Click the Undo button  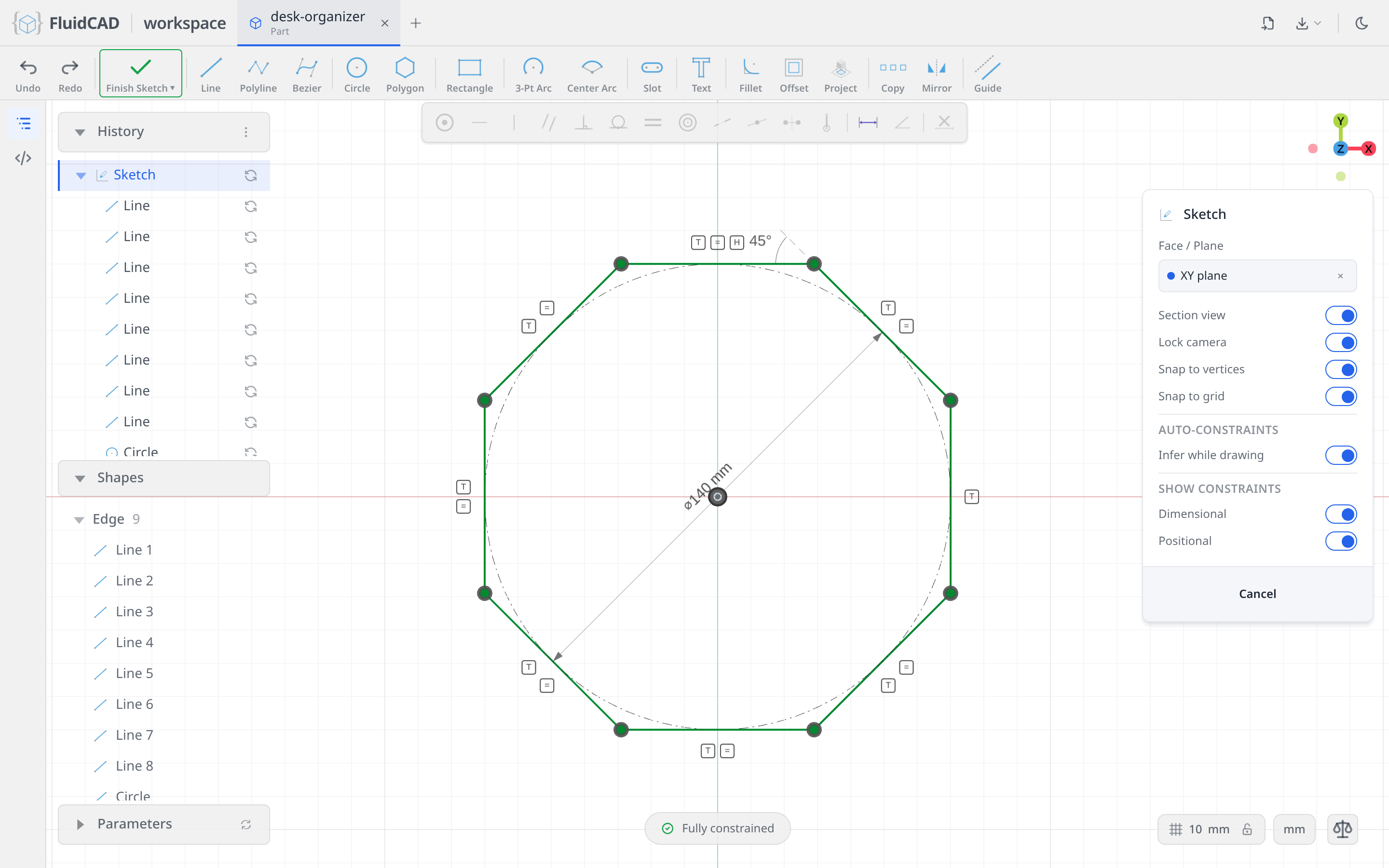pos(28,75)
